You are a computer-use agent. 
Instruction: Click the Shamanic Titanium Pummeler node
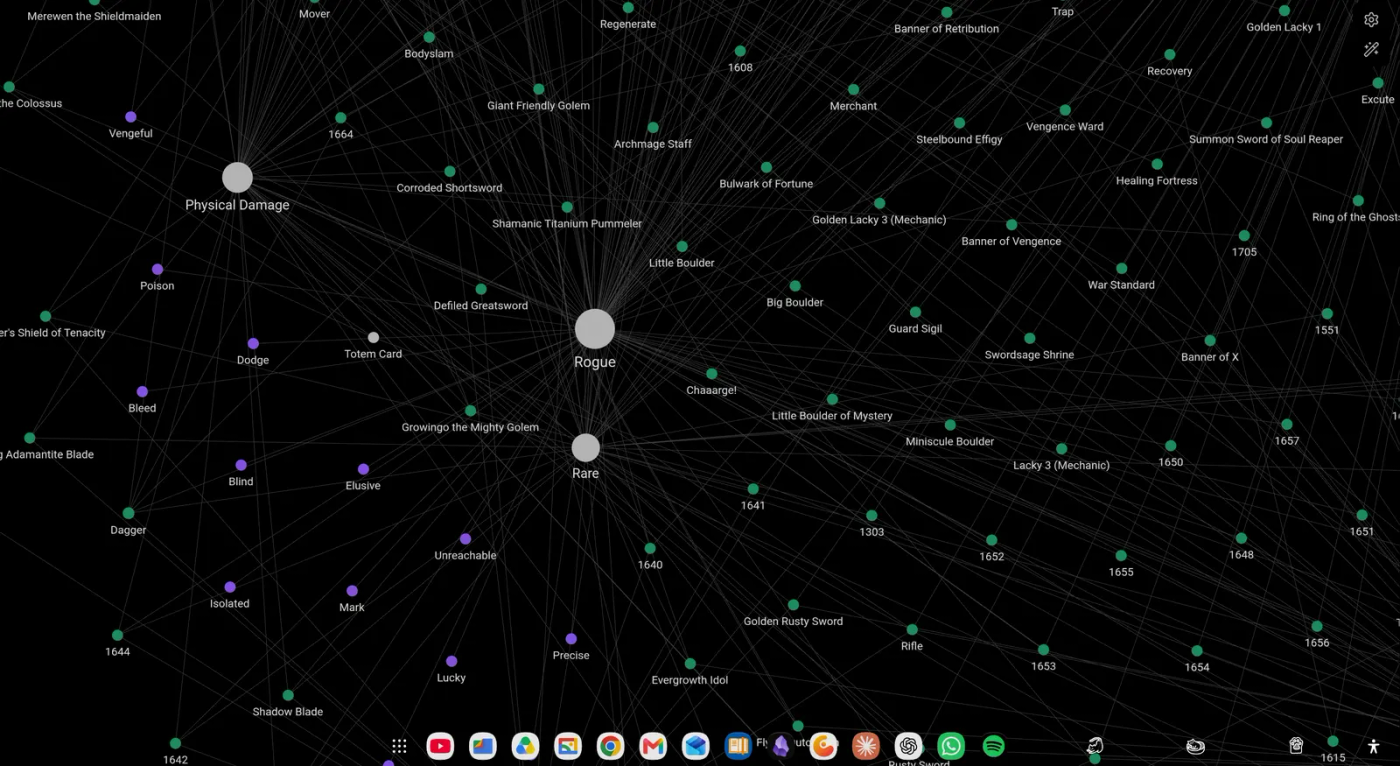pos(567,207)
